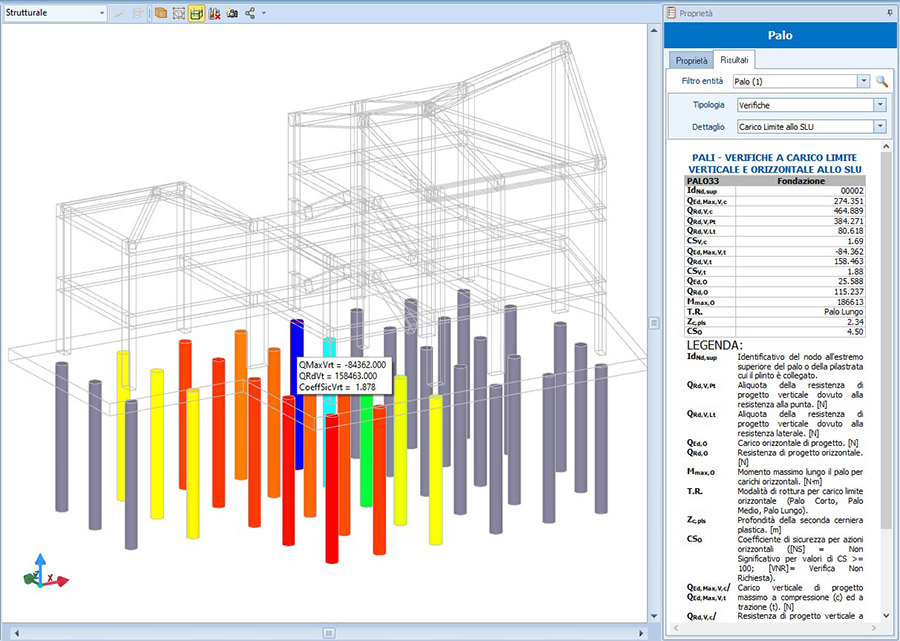Click the results chart delete icon

coord(215,13)
